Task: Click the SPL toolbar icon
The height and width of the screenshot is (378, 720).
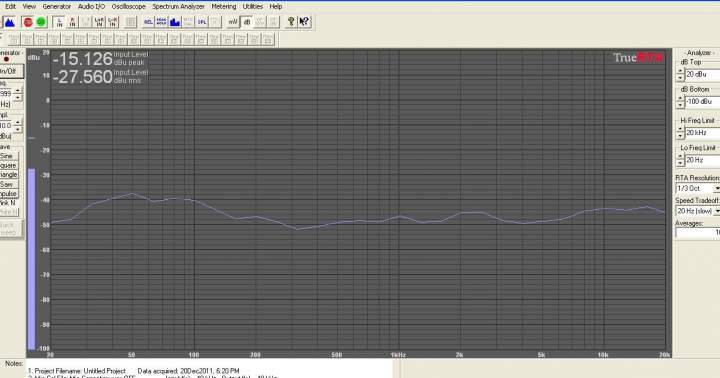Action: pos(202,22)
